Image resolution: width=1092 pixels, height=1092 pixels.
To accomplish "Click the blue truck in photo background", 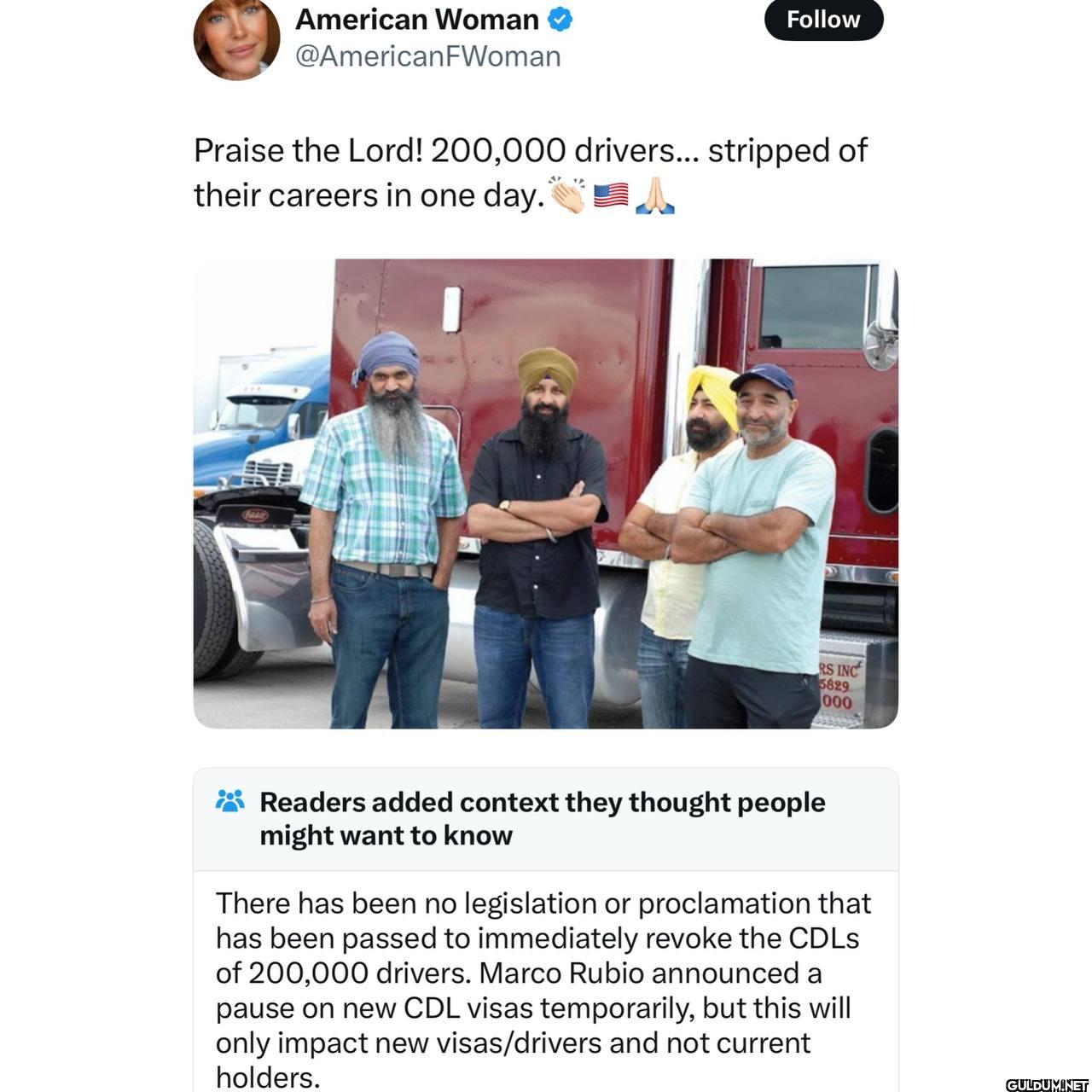I will pos(260,427).
